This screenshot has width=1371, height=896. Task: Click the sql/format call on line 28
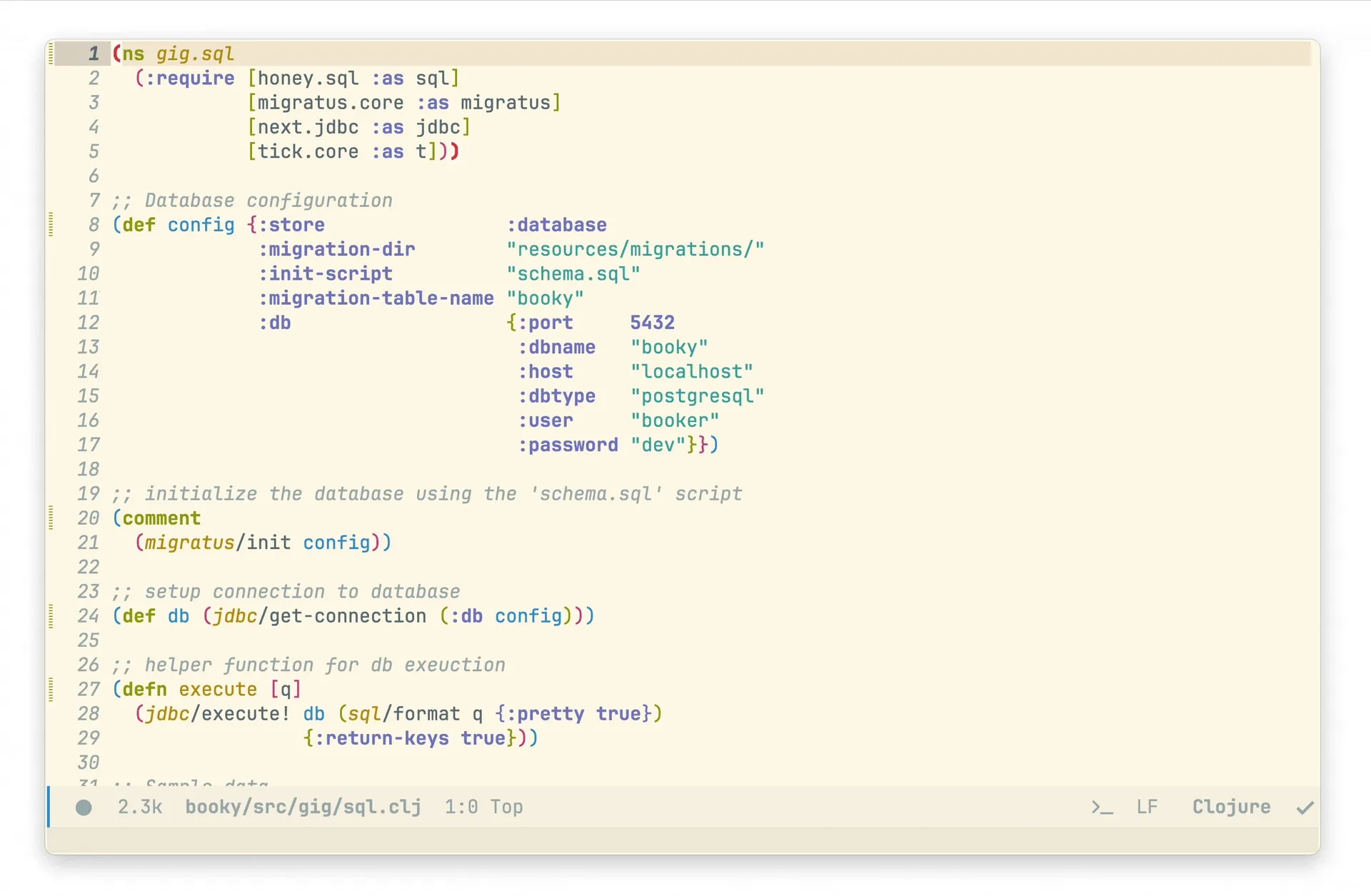click(403, 714)
